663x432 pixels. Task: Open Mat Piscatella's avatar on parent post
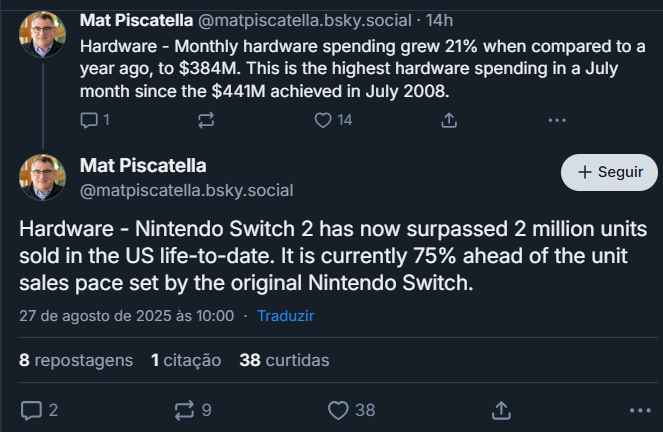42,34
